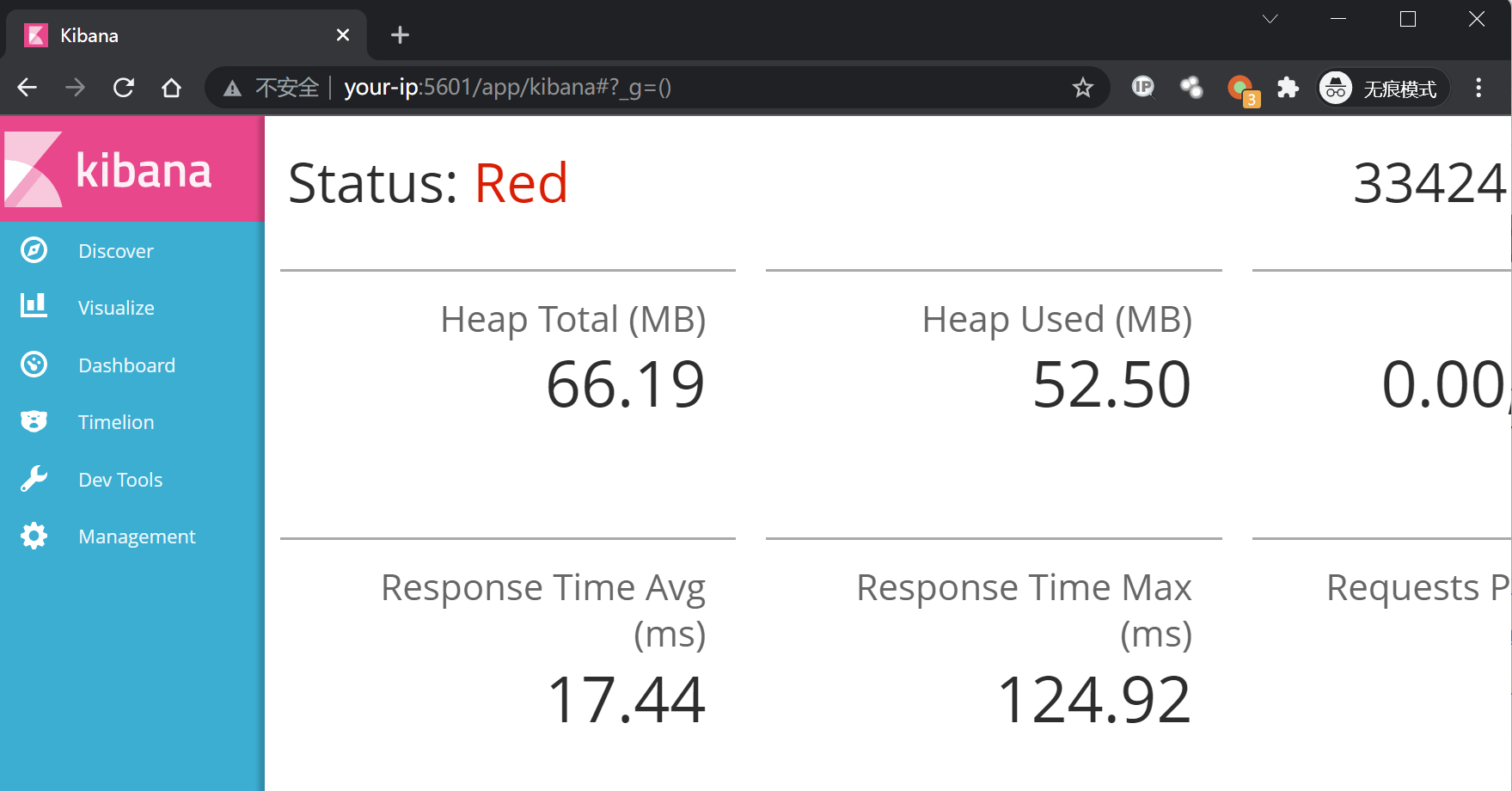Click the IP extension icon
Image resolution: width=1512 pixels, height=791 pixels.
tap(1143, 87)
